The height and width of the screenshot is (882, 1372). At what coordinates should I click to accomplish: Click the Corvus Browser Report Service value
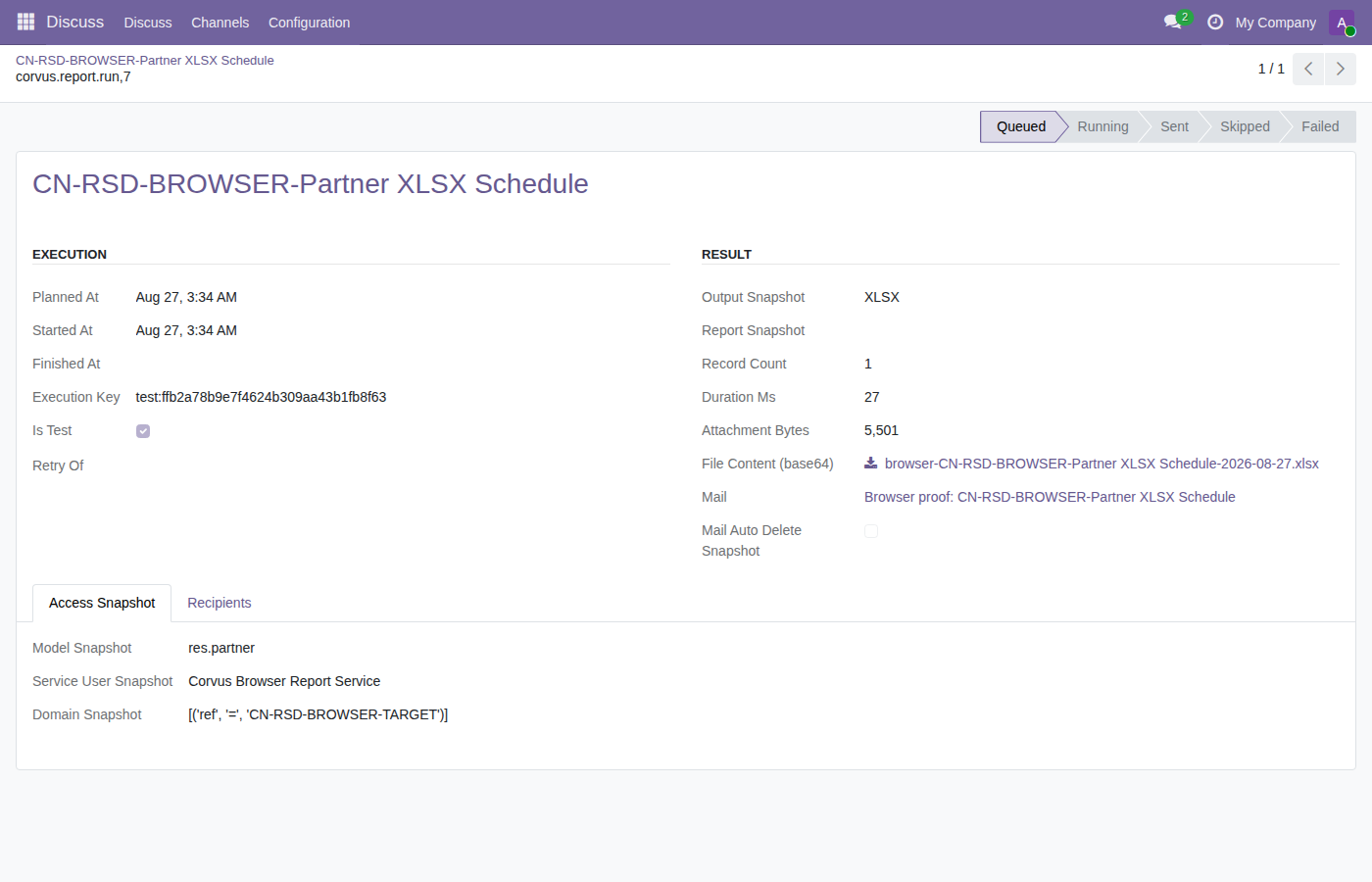point(284,681)
